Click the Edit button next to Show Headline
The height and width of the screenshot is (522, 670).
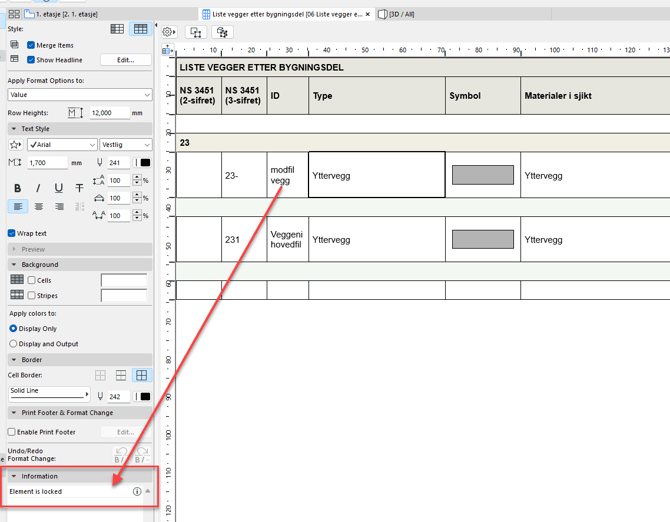125,60
